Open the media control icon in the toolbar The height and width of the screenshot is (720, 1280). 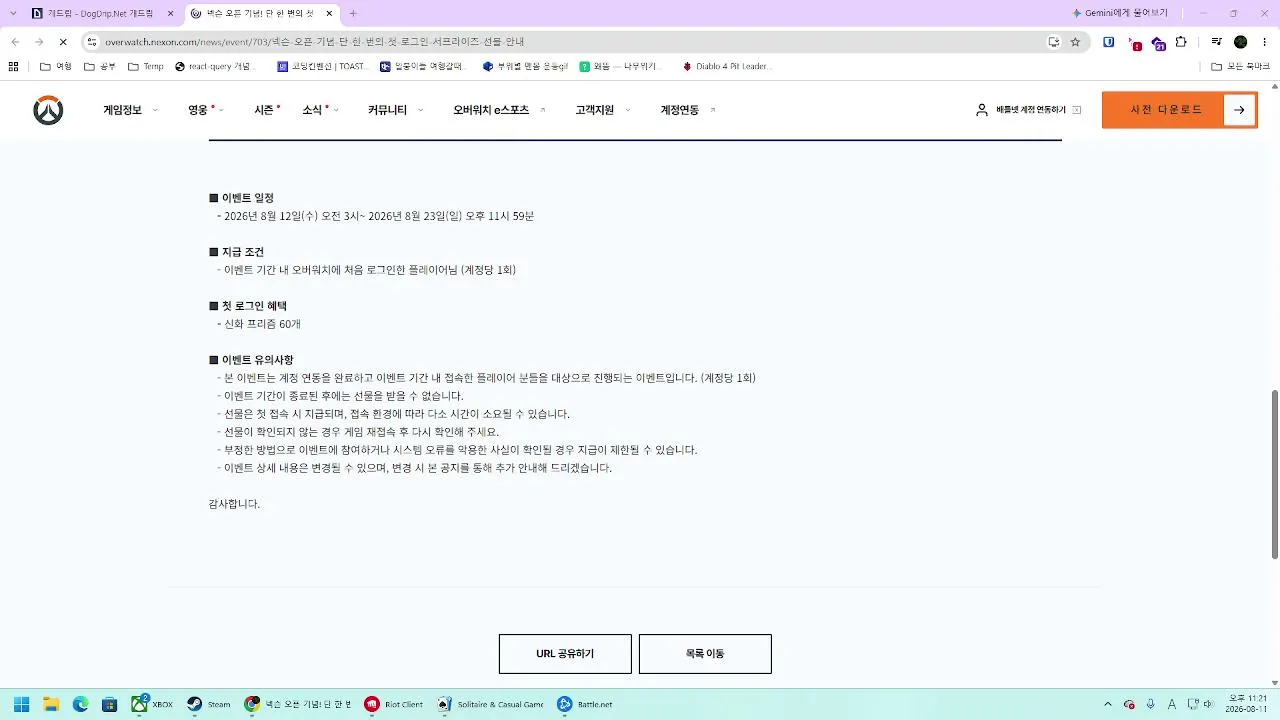1216,42
